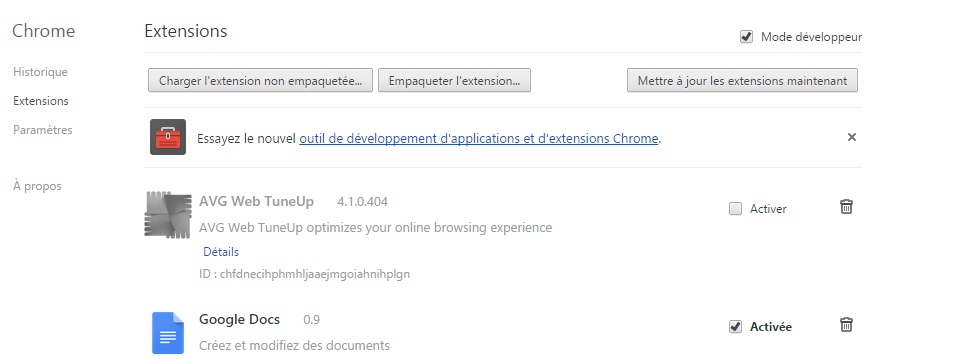The width and height of the screenshot is (963, 363).
Task: Go to Paramètres in the sidebar
Action: [42, 130]
